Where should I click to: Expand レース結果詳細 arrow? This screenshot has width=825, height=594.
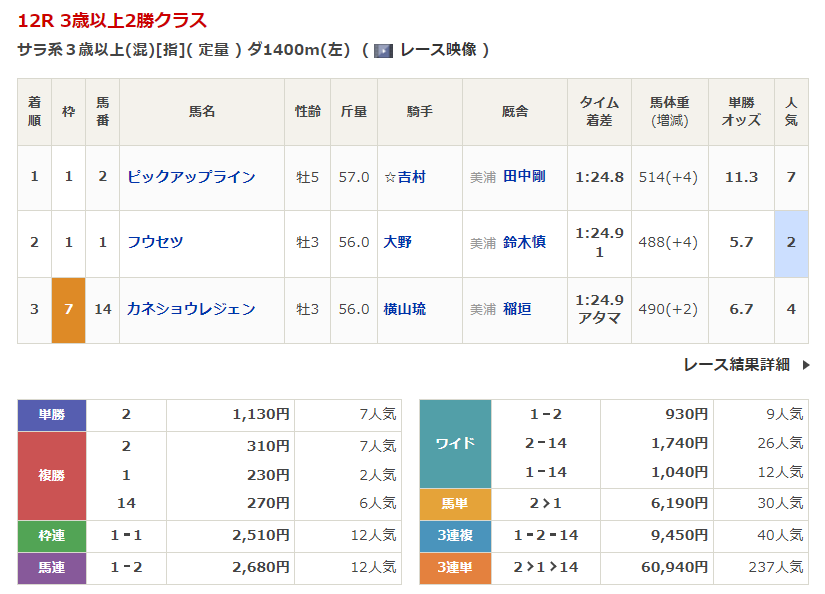(x=806, y=365)
